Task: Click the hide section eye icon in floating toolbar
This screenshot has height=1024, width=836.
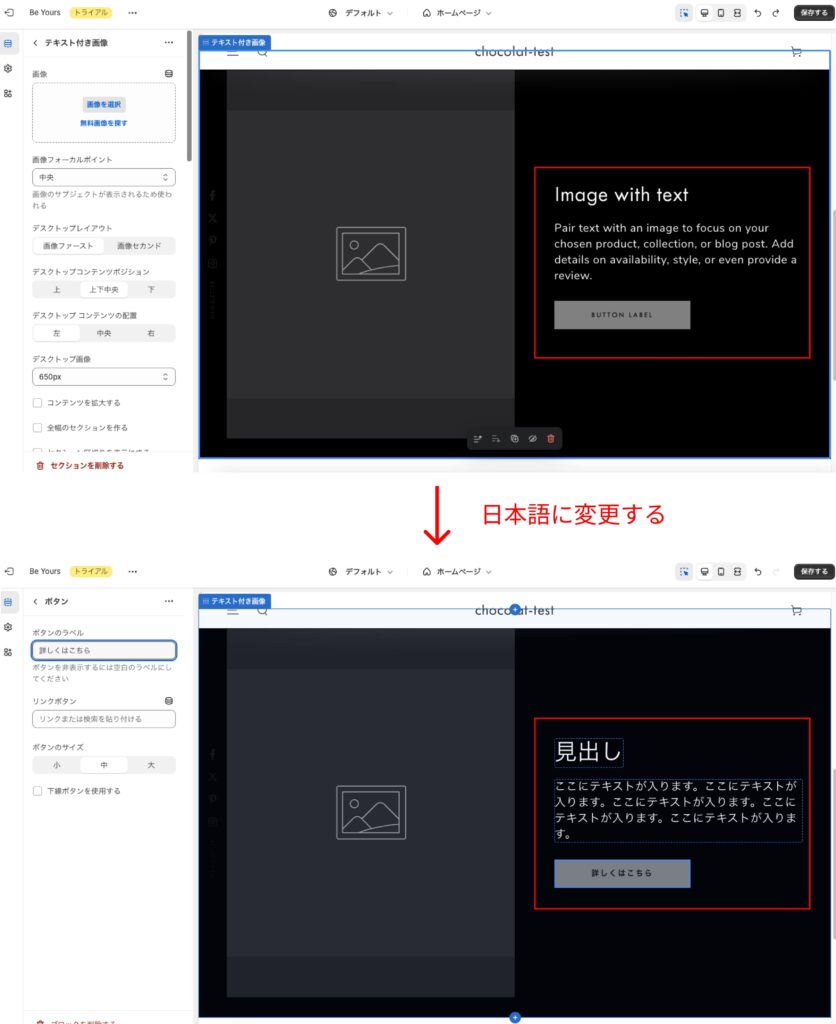Action: pyautogui.click(x=532, y=438)
